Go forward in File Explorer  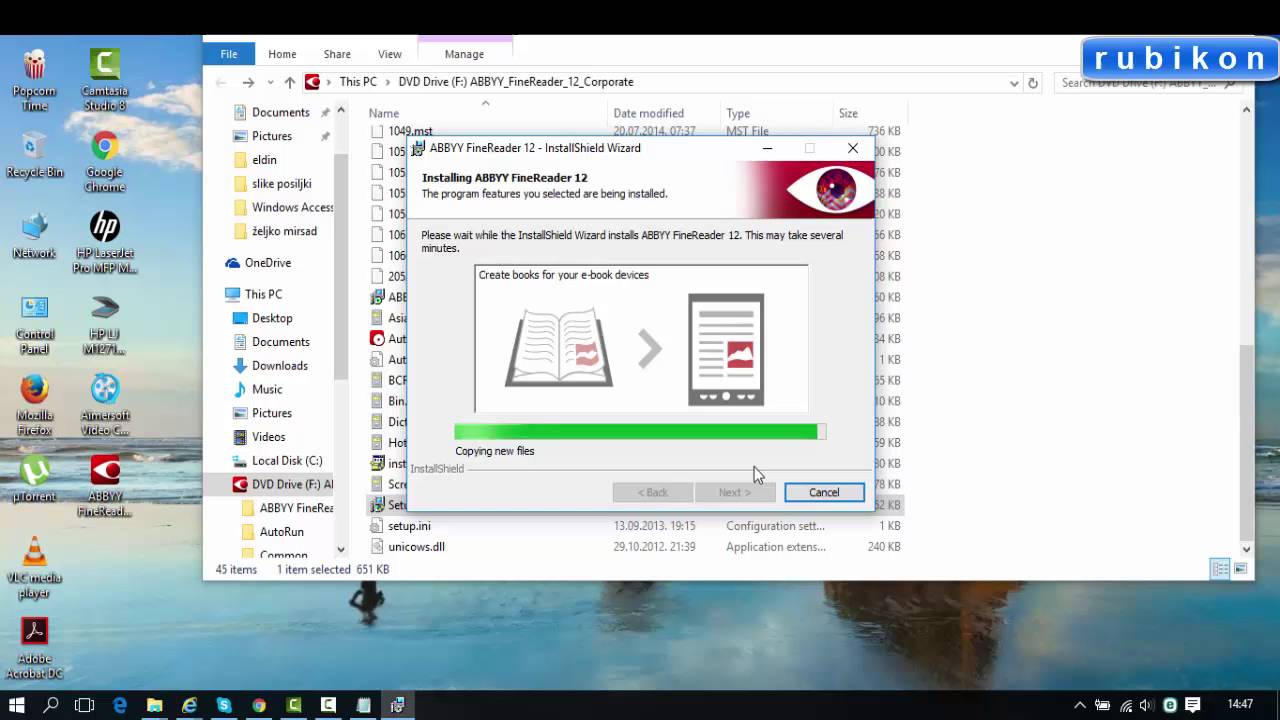pos(248,82)
